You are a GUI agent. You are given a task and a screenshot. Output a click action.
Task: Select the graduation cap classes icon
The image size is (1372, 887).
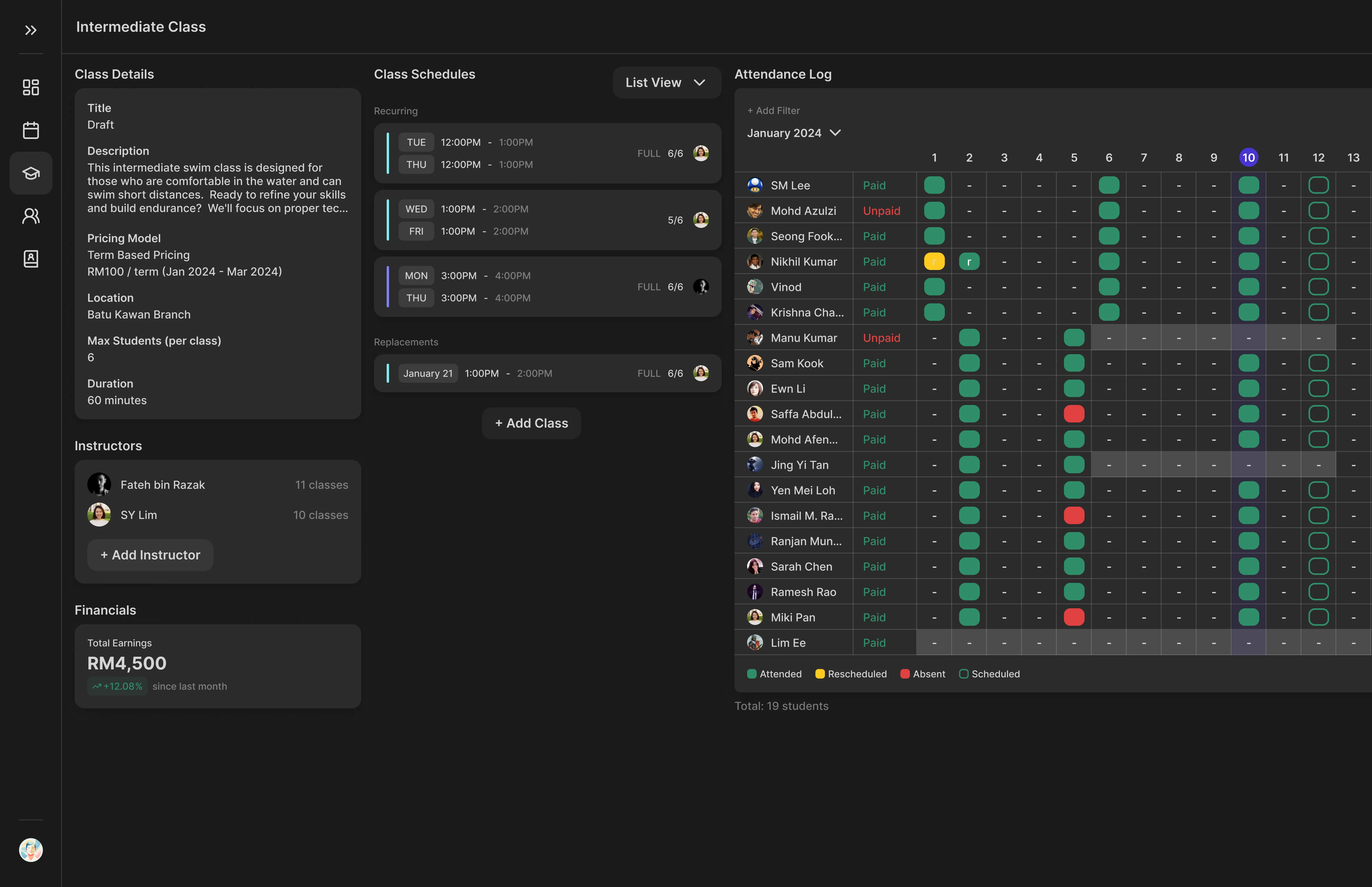(30, 173)
